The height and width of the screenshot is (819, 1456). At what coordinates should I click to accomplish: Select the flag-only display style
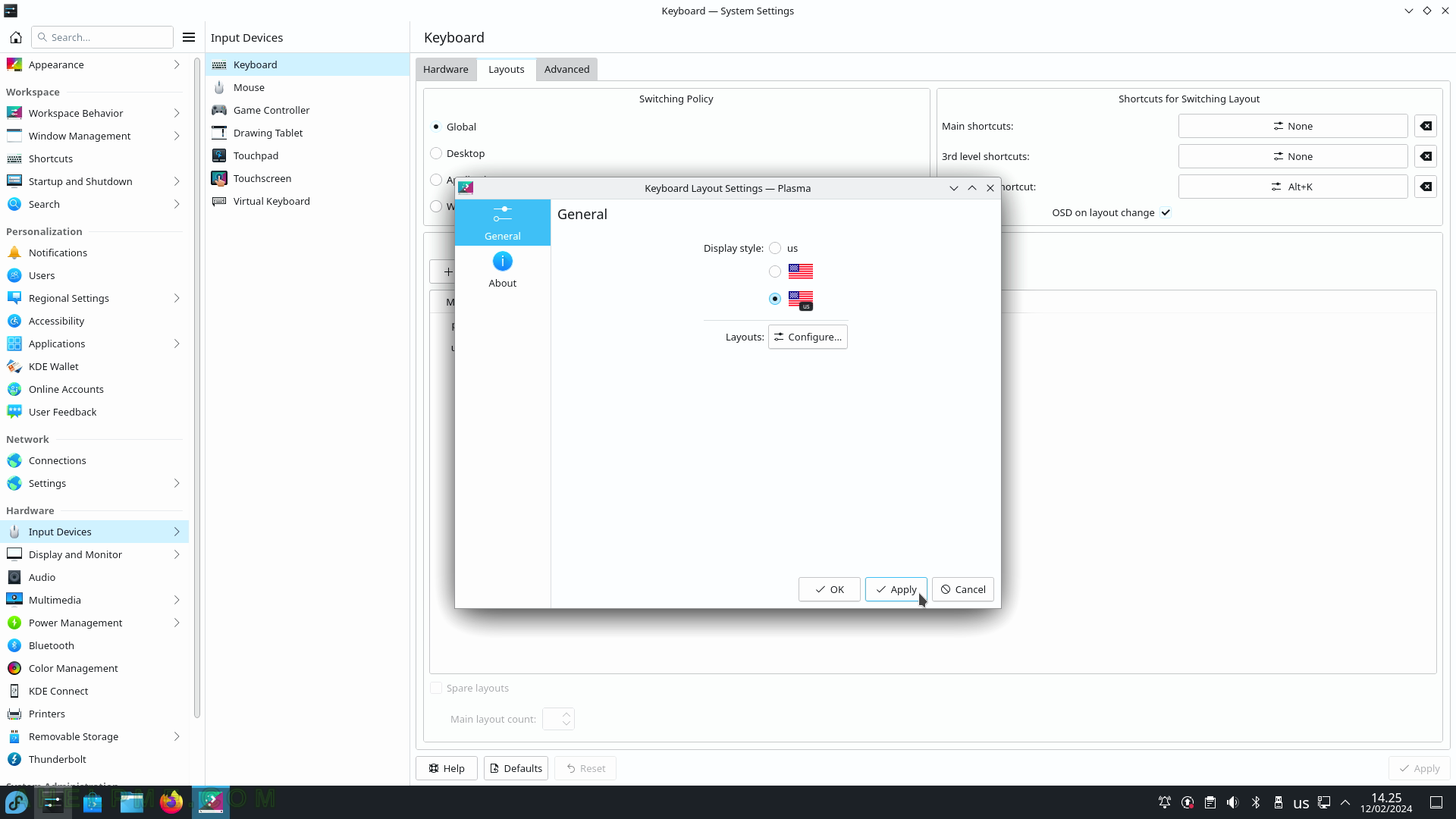tap(775, 271)
